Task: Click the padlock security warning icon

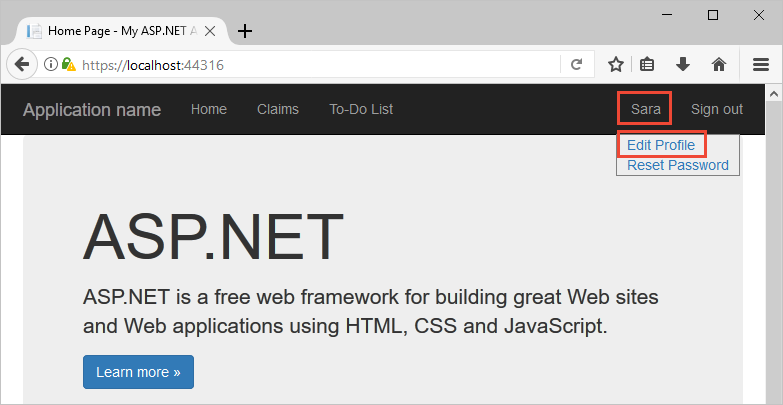Action: pos(68,64)
